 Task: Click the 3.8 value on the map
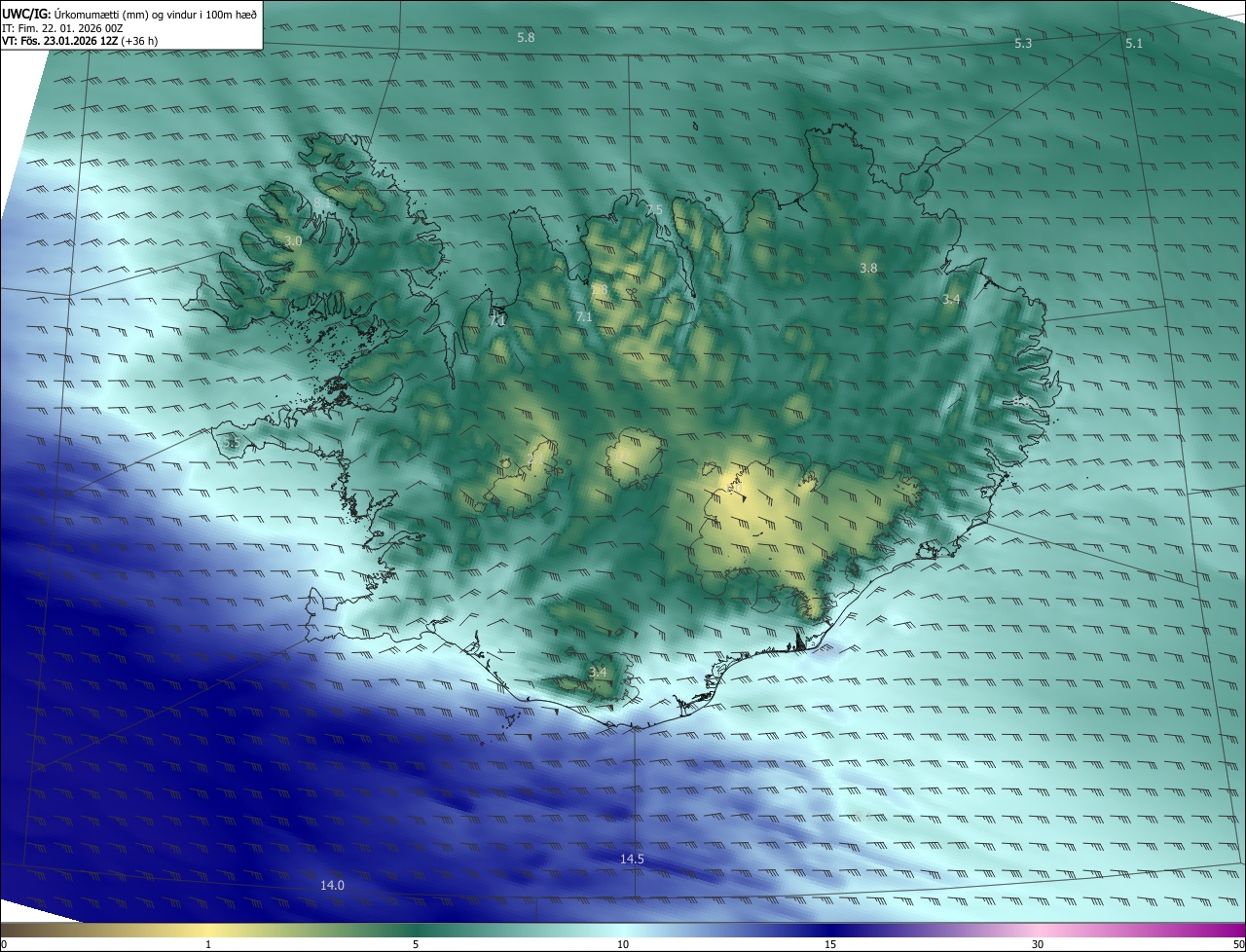pyautogui.click(x=868, y=268)
